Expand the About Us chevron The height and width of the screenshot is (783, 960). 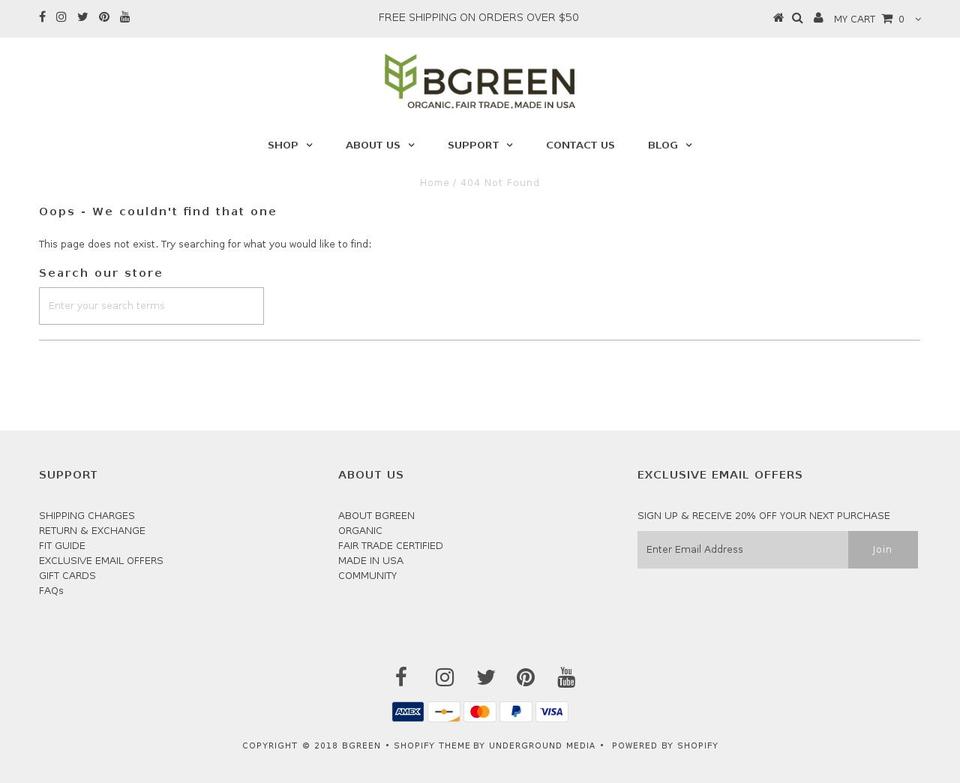(x=411, y=145)
